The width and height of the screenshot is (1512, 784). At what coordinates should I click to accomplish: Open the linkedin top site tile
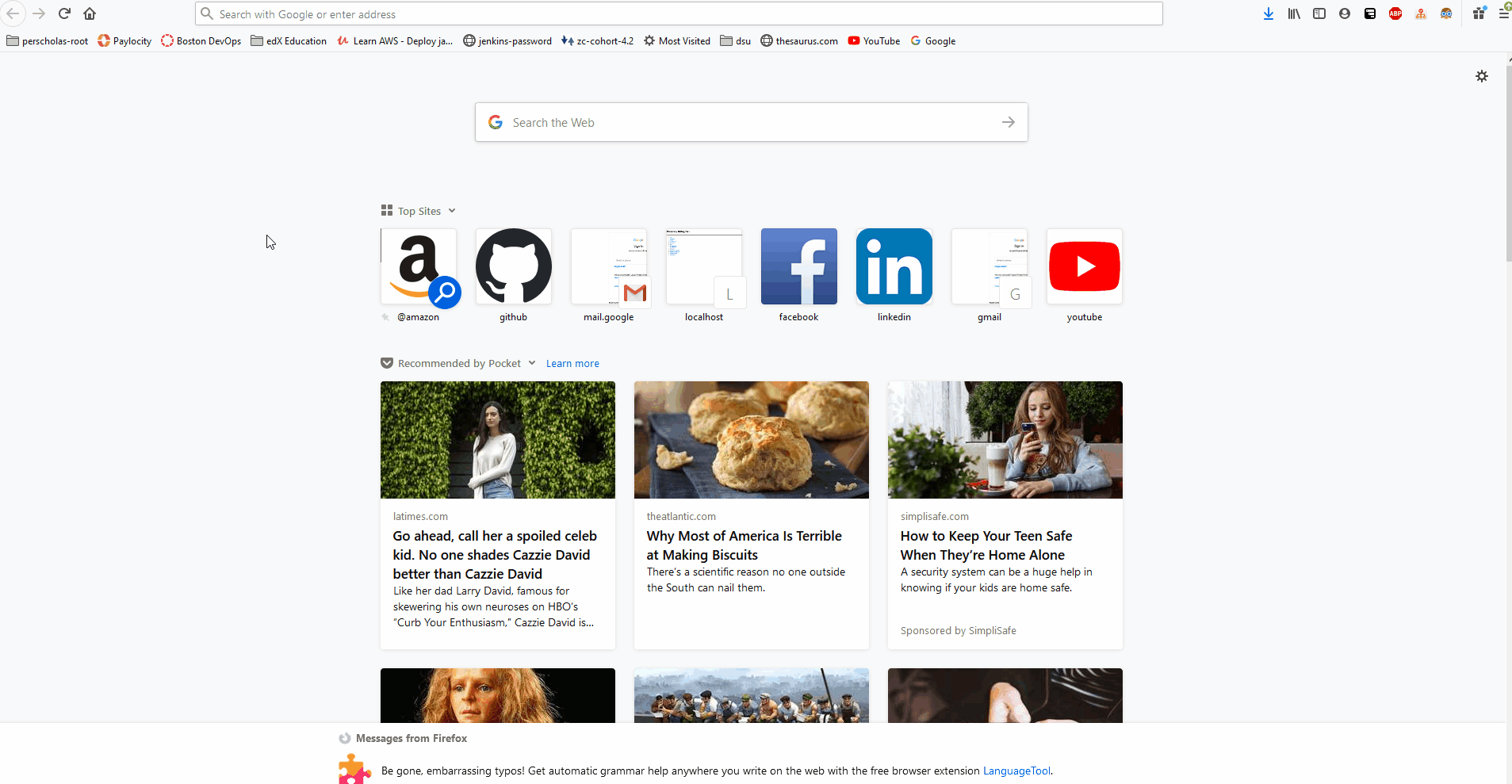894,267
